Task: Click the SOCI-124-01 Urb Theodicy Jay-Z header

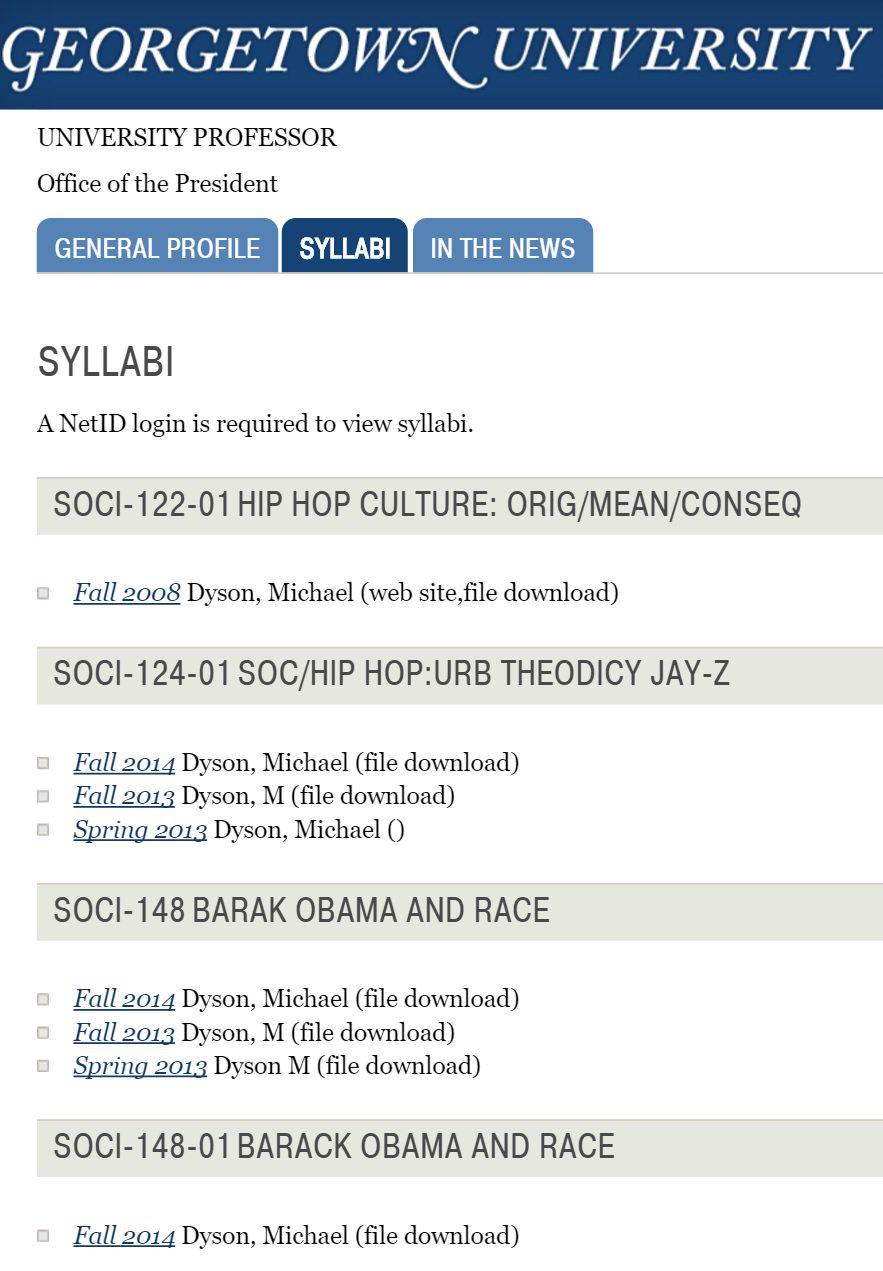Action: (x=460, y=675)
